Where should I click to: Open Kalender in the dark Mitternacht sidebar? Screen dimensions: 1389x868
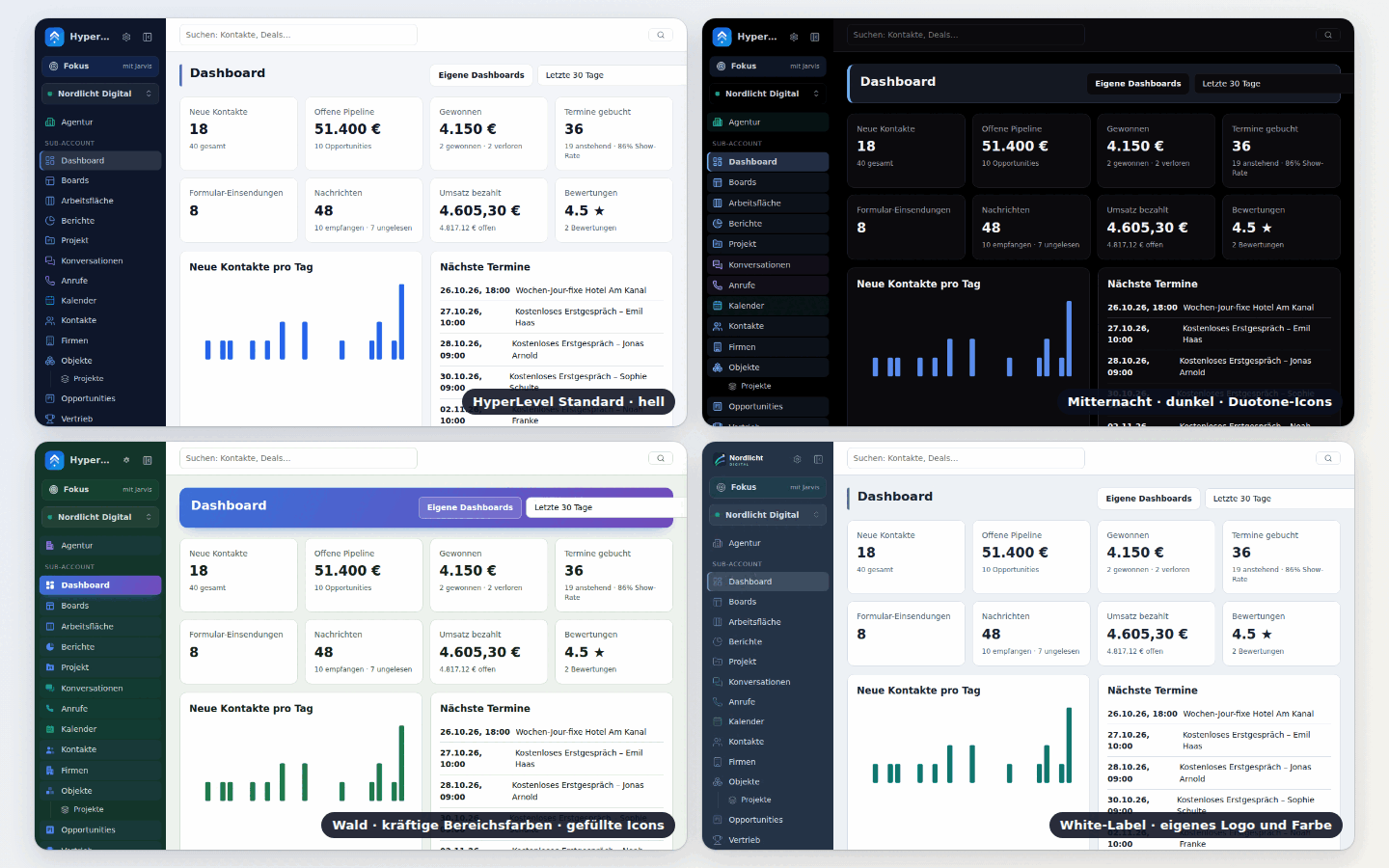(x=768, y=306)
